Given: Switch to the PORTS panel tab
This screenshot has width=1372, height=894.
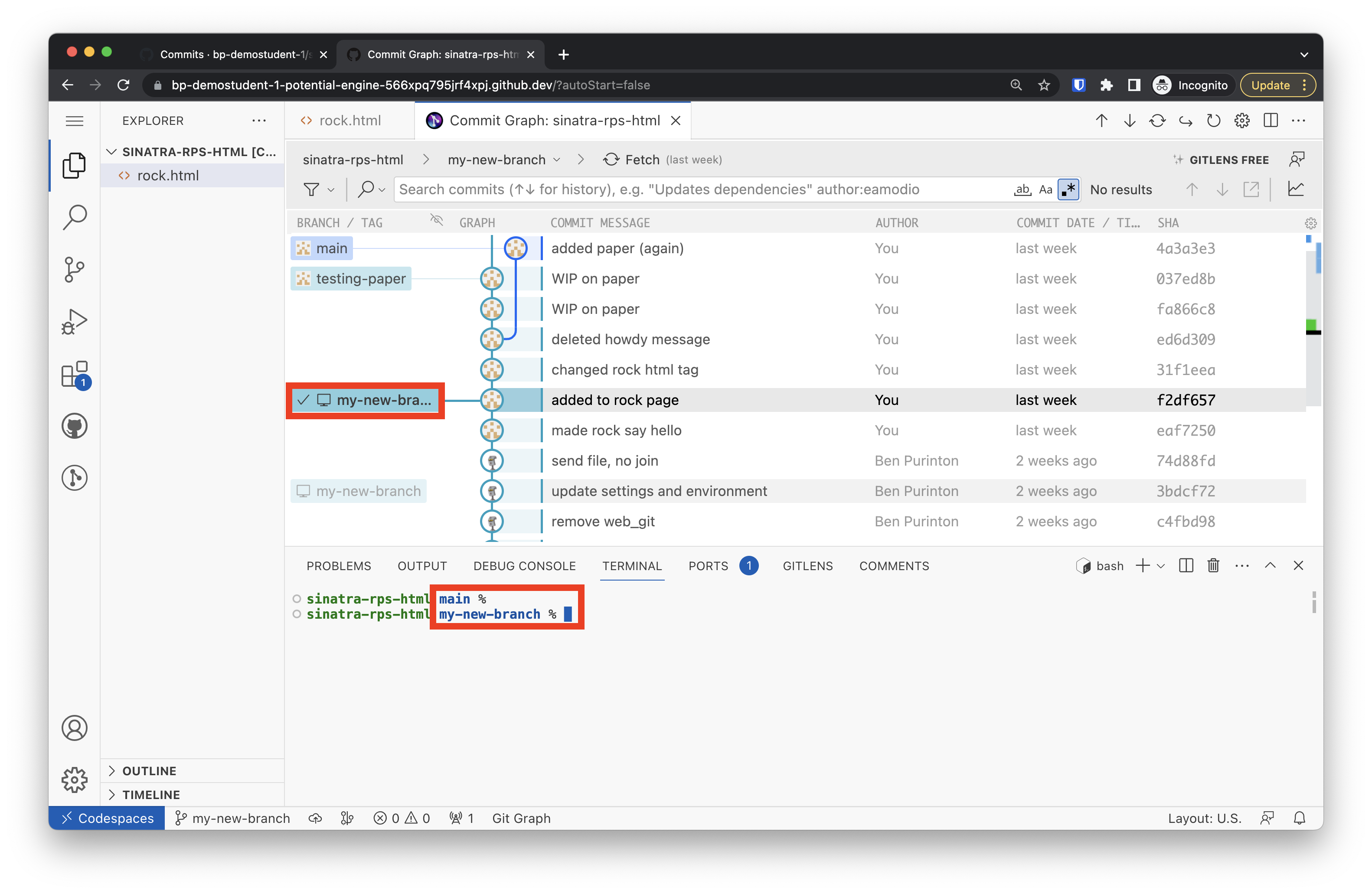Looking at the screenshot, I should (709, 565).
